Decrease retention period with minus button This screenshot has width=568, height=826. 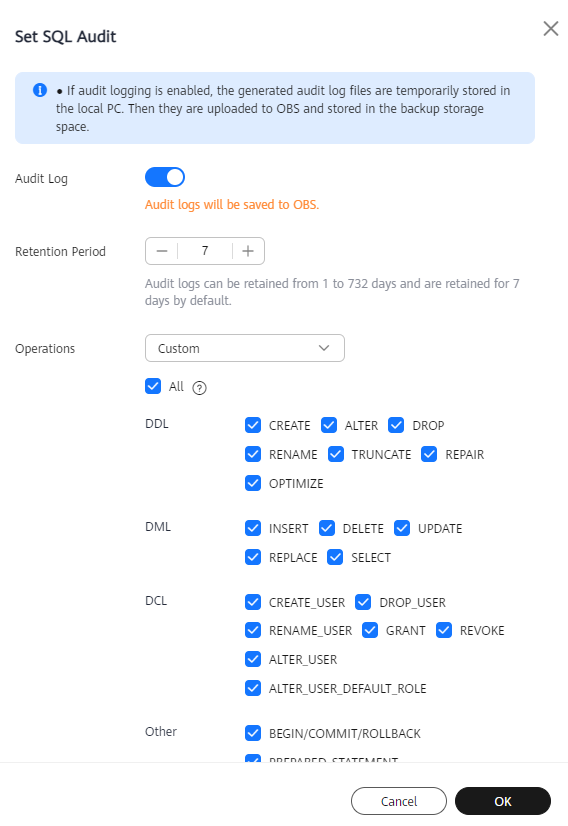[x=162, y=251]
